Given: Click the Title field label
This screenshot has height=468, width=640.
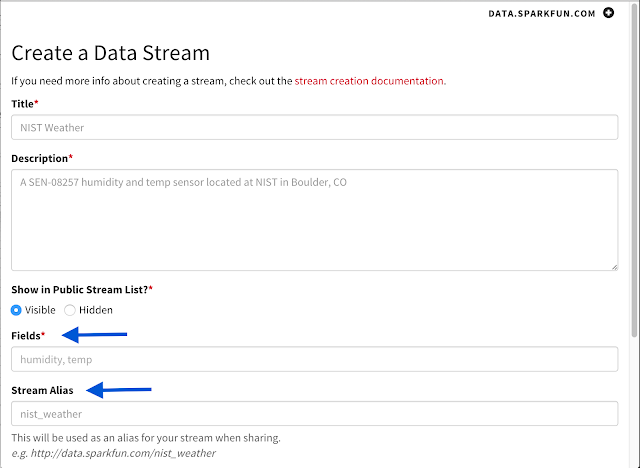Looking at the screenshot, I should 24,104.
